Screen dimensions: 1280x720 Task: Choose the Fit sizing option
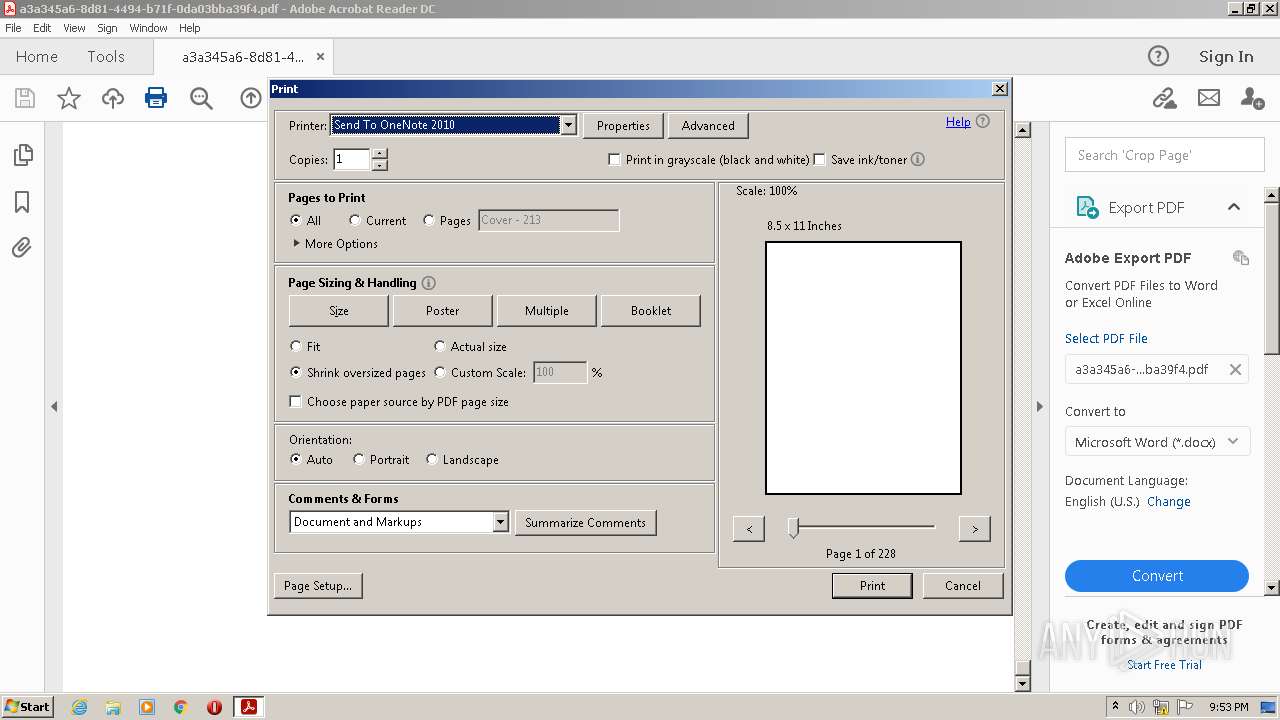pos(296,346)
